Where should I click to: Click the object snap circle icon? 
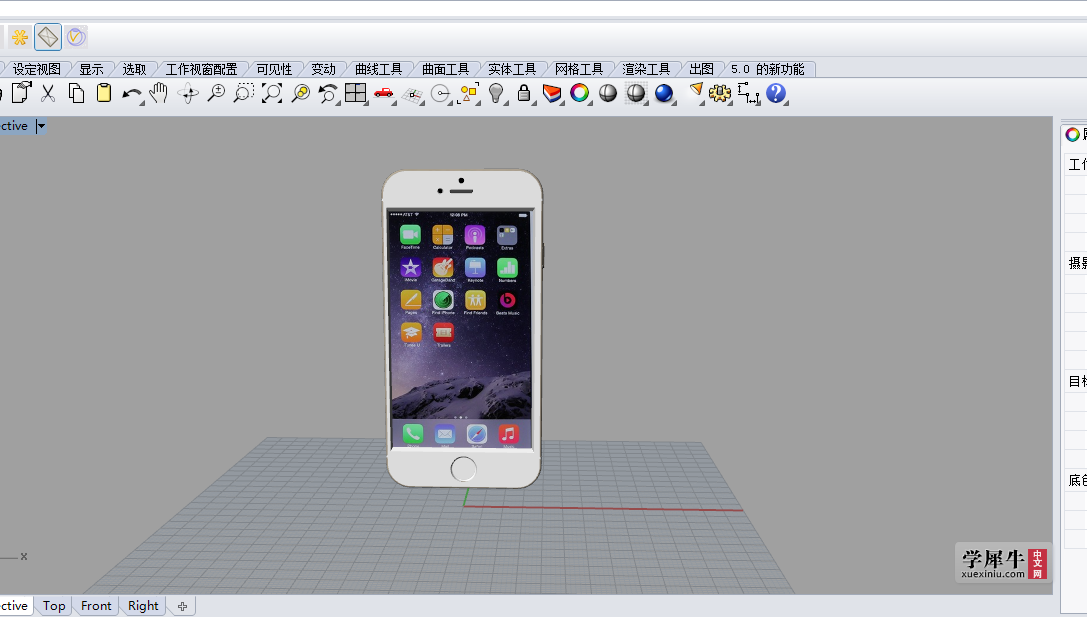pyautogui.click(x=440, y=94)
